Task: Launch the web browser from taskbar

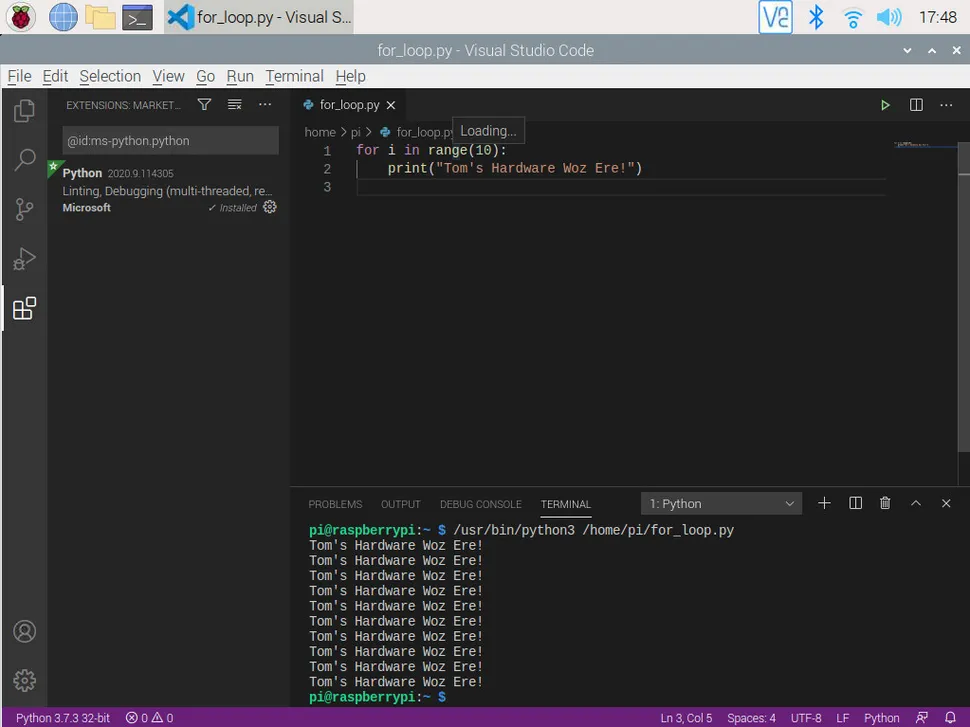Action: [63, 17]
